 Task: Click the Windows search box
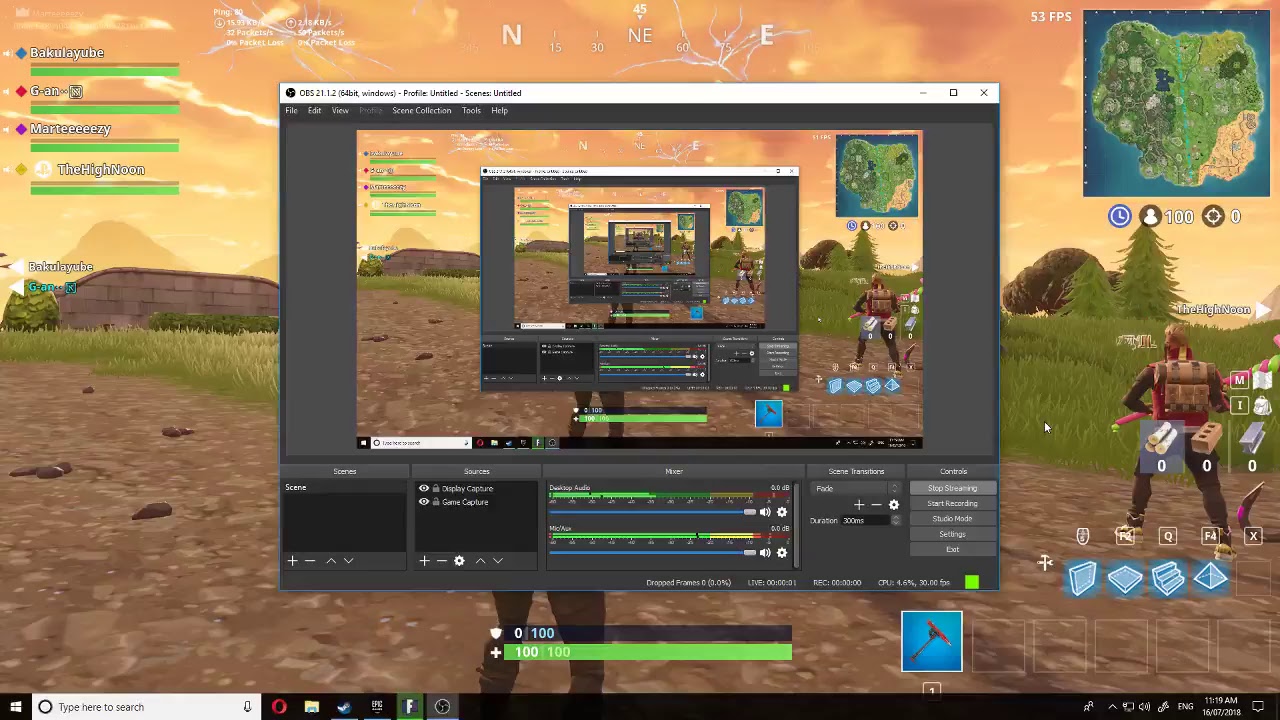click(145, 707)
